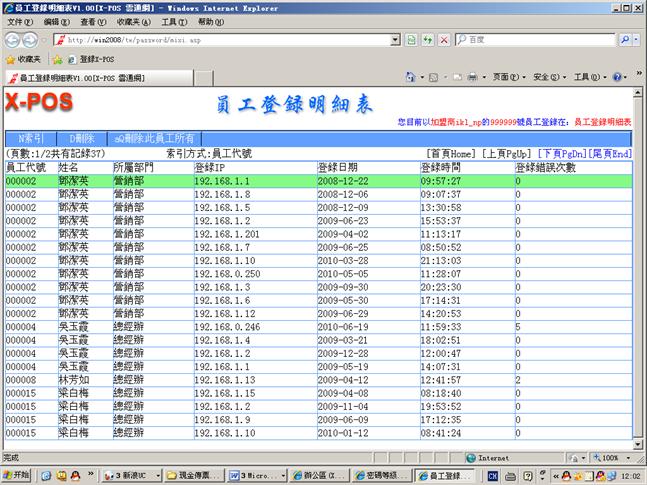Click the Refresh page icon

pos(428,40)
